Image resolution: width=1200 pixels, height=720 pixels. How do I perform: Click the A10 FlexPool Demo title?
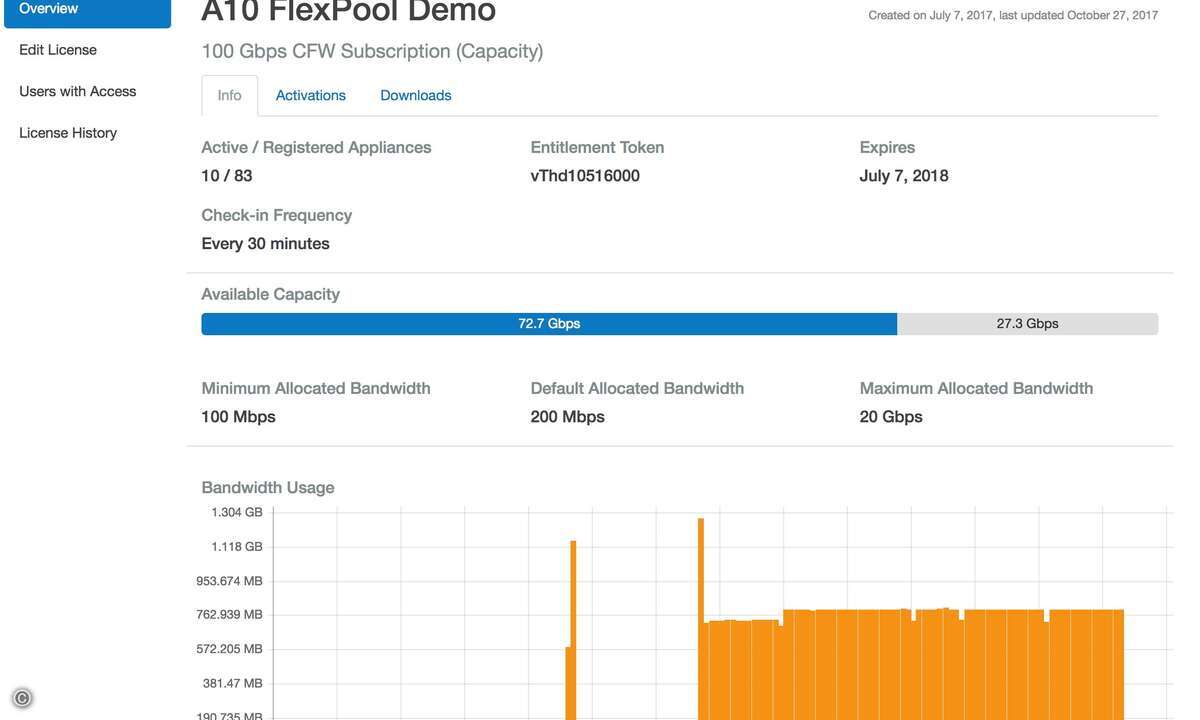pos(348,11)
